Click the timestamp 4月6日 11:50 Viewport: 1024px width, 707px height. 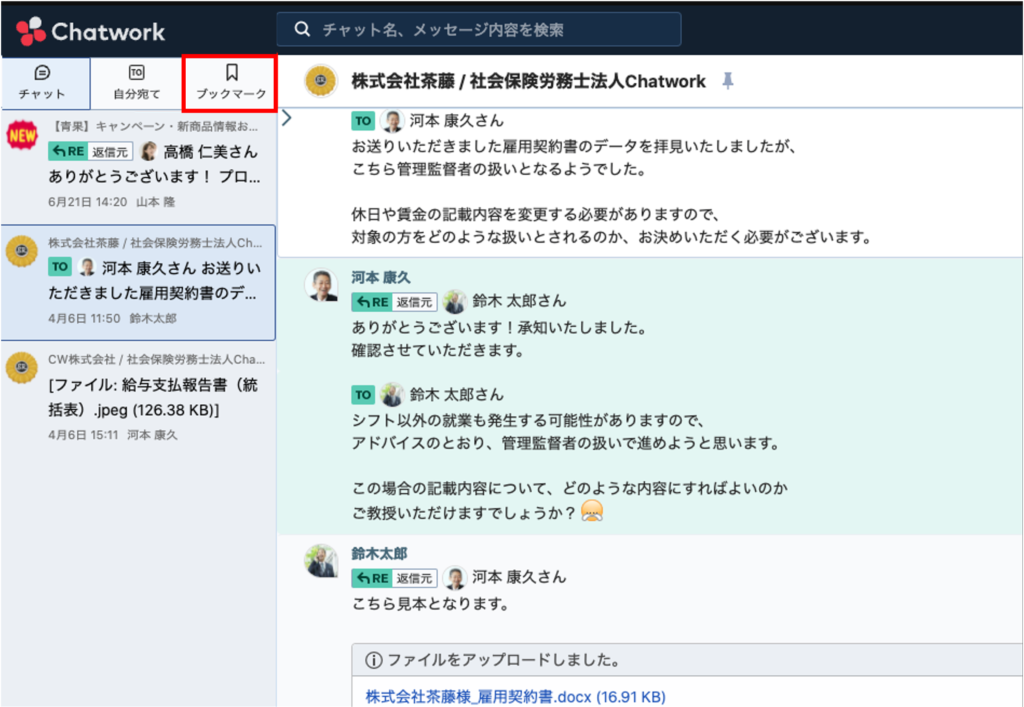(x=84, y=319)
